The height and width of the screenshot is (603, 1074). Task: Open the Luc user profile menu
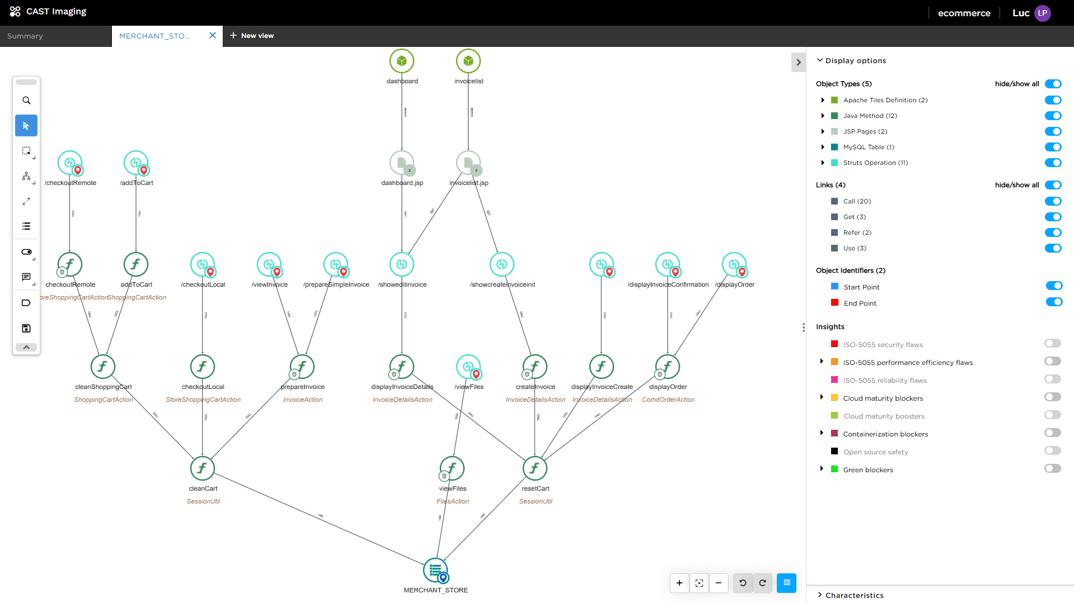coord(1042,13)
